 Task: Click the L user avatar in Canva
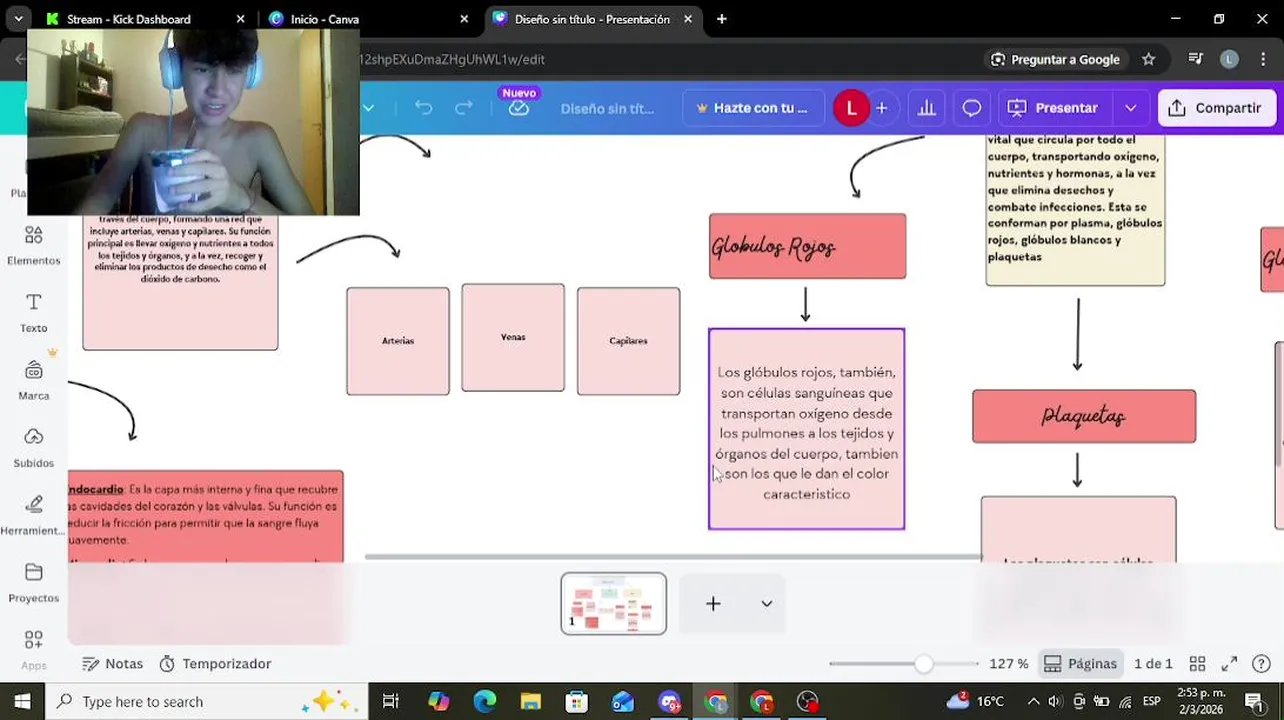[851, 108]
